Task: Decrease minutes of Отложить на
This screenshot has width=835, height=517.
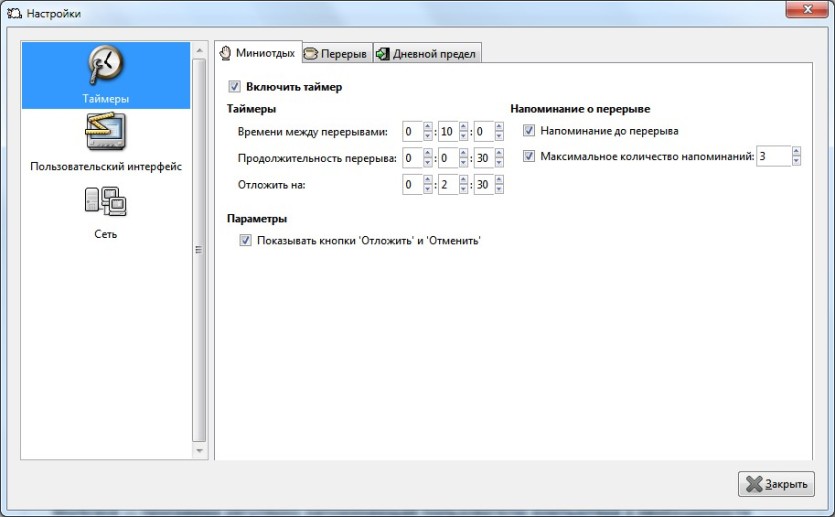Action: pyautogui.click(x=463, y=189)
